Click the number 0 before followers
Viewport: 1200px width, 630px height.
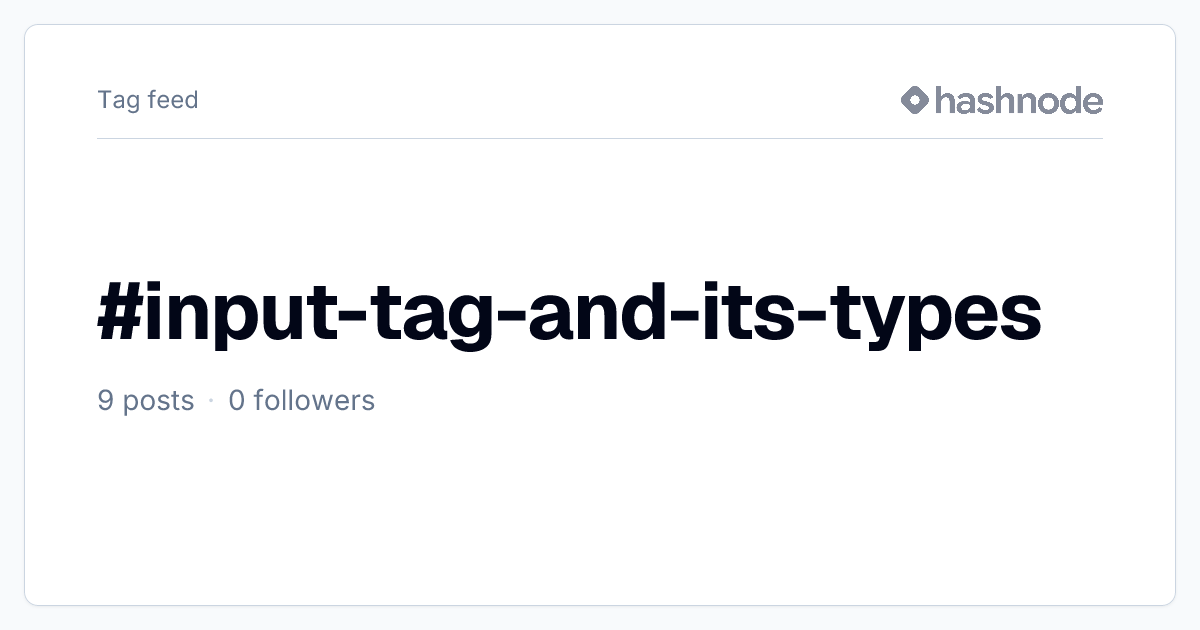237,401
